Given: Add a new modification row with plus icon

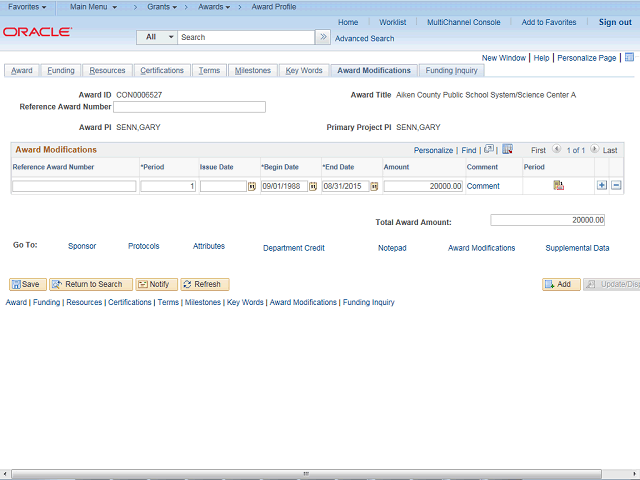Looking at the screenshot, I should [602, 185].
